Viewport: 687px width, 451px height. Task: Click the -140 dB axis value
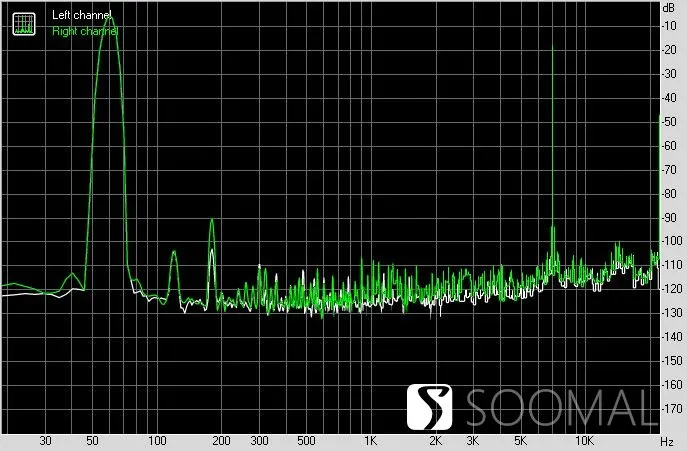671,337
